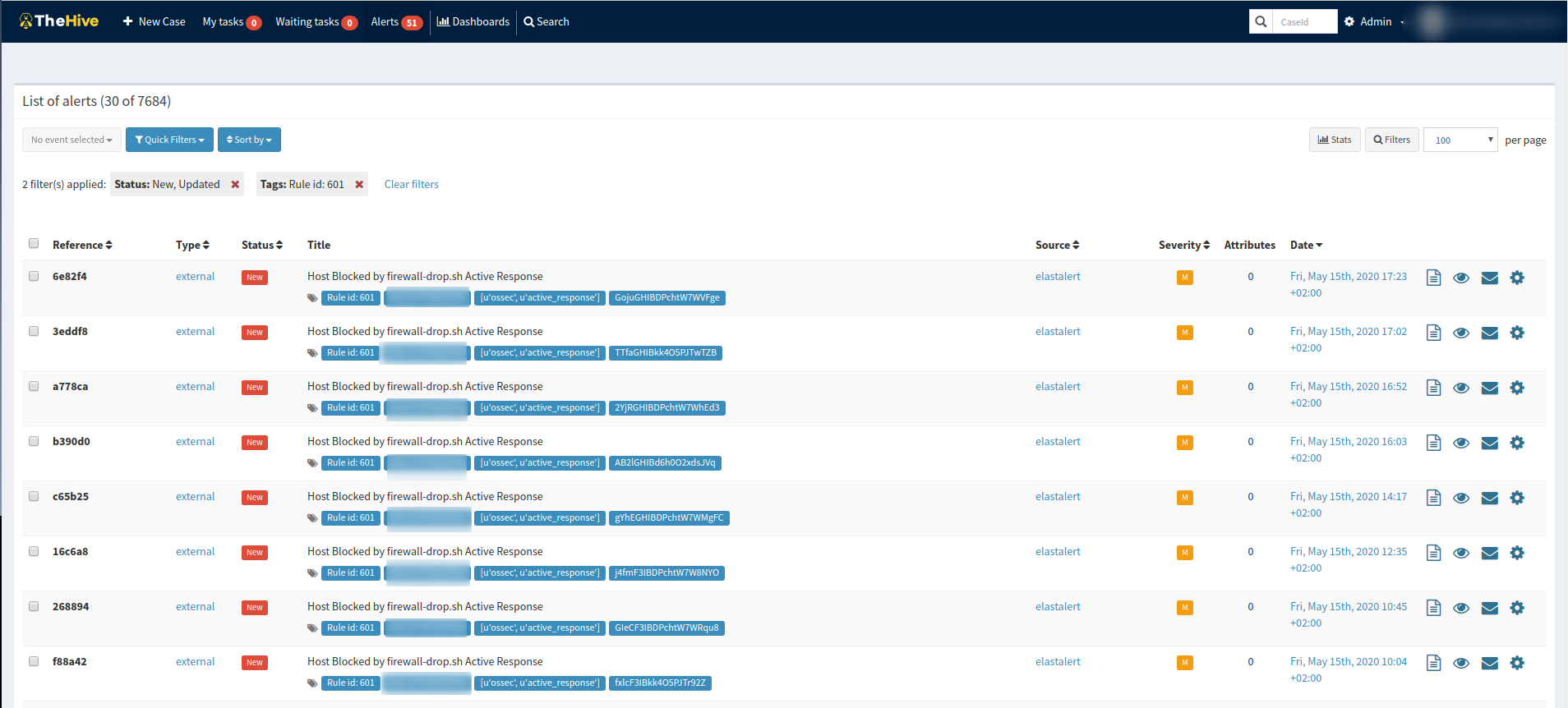Viewport: 1568px width, 708px height.
Task: Click the envelope icon for alert a778ca
Action: point(1489,388)
